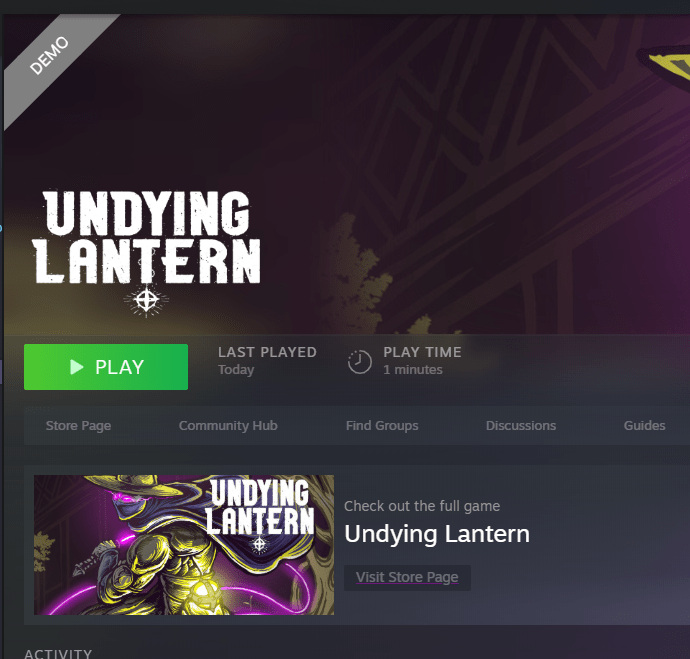Viewport: 690px width, 659px height.
Task: Click the full game artwork thumbnail
Action: 184,545
